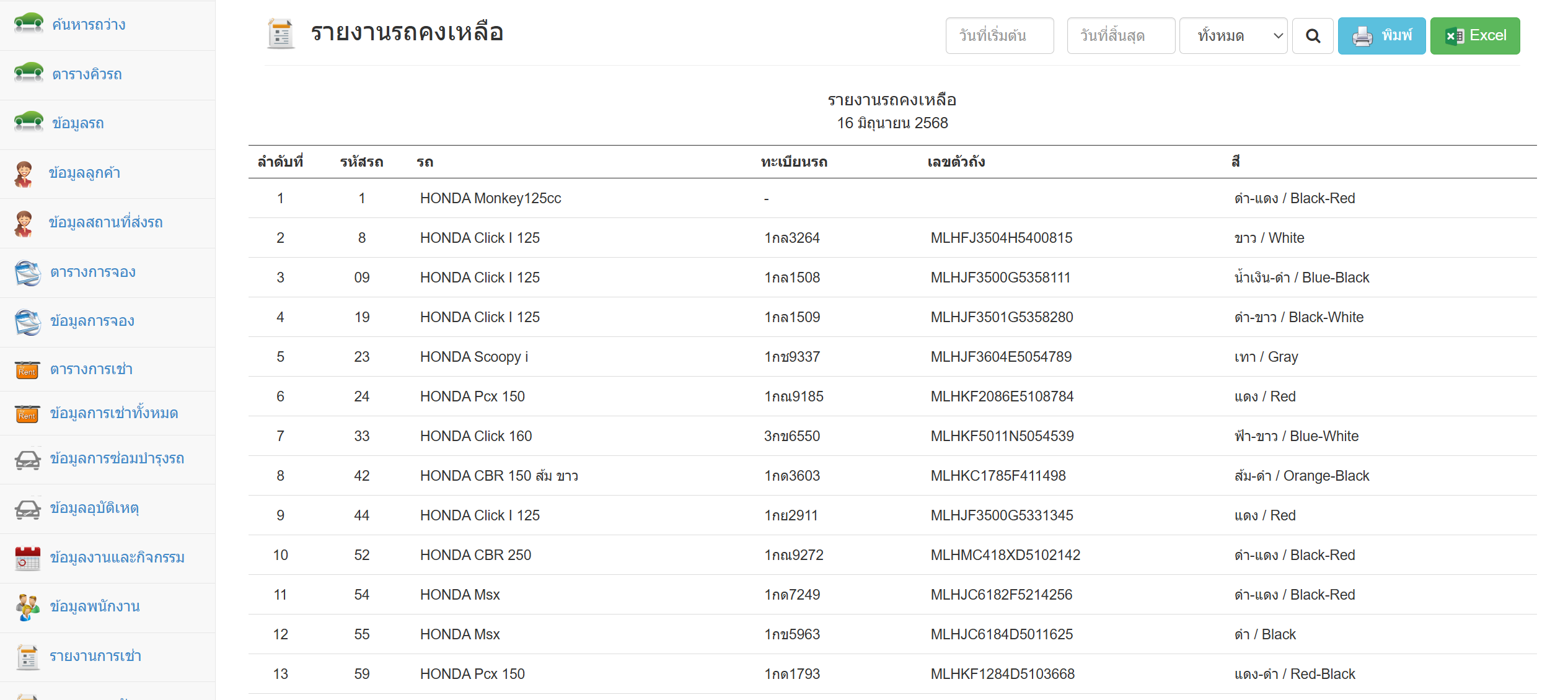Image resolution: width=1568 pixels, height=700 pixels.
Task: Click the person icon beside ข้อมูลสถานที่ส่งรถ
Action: coord(24,224)
